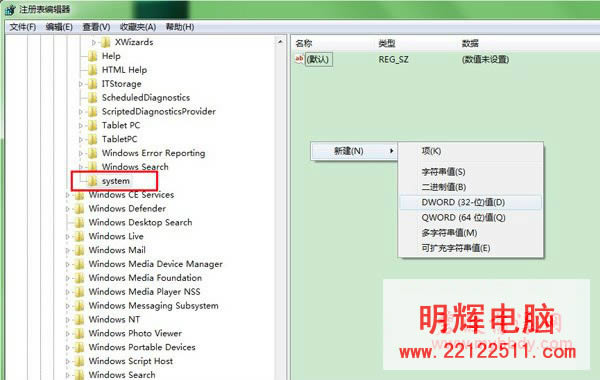Click the ab string value icon of (默认)
Image resolution: width=600 pixels, height=380 pixels.
coord(299,59)
